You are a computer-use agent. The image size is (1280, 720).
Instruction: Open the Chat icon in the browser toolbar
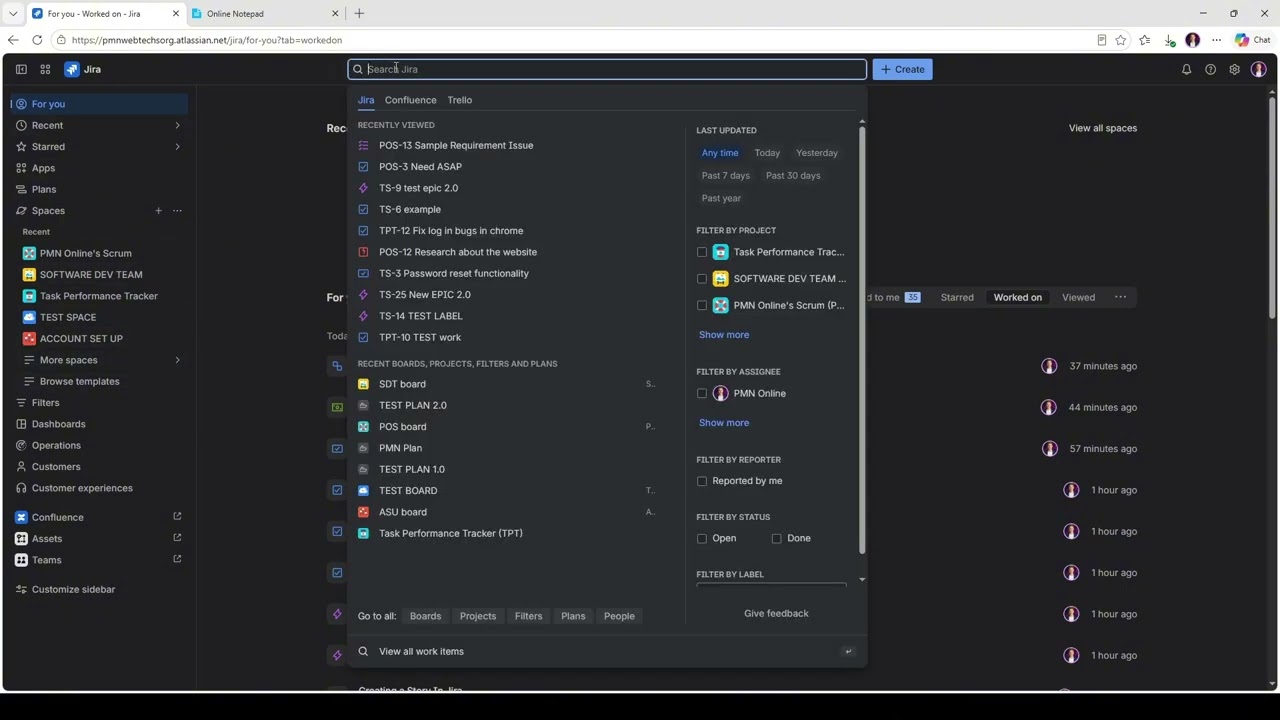click(1251, 40)
